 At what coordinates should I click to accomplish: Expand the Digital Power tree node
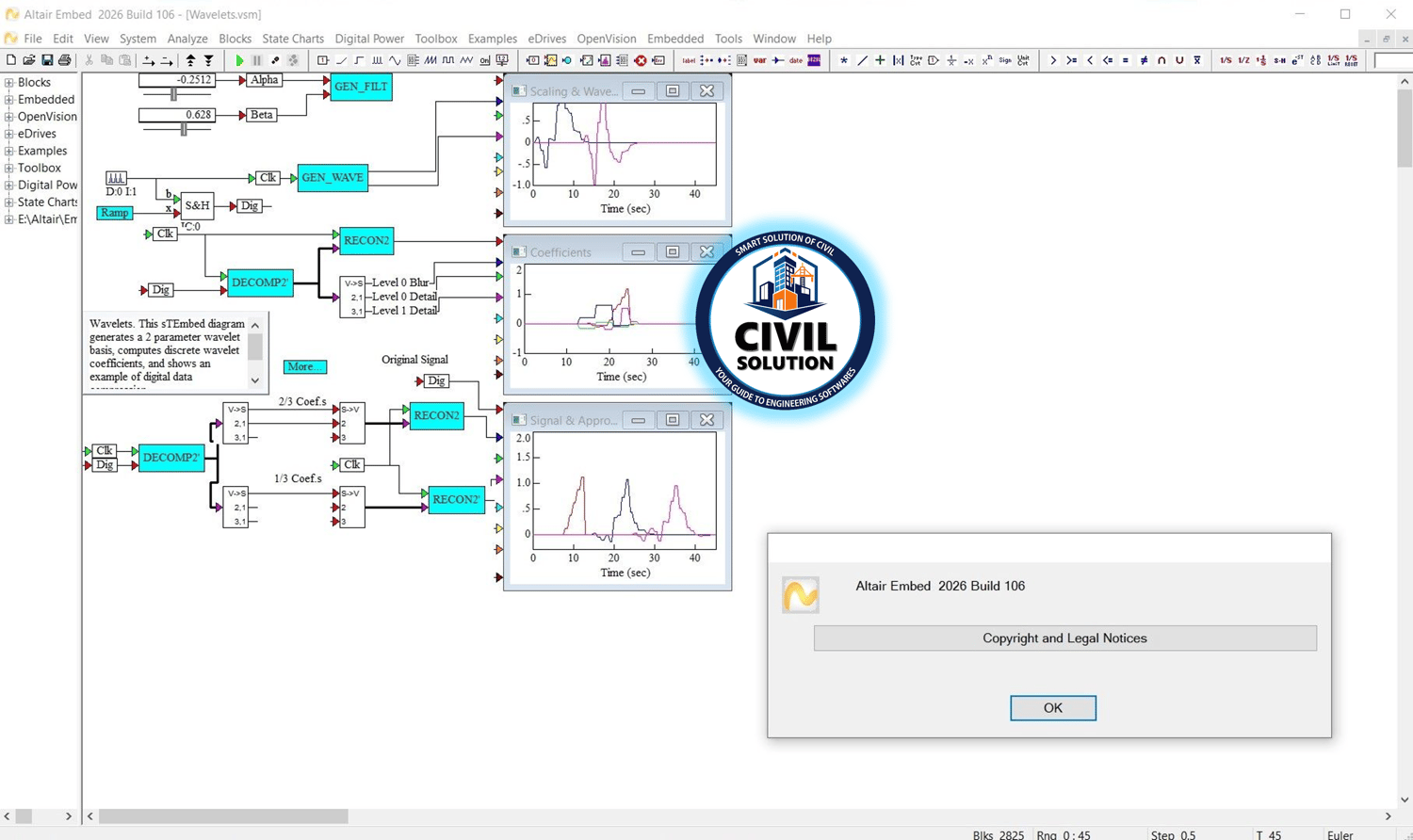[9, 186]
